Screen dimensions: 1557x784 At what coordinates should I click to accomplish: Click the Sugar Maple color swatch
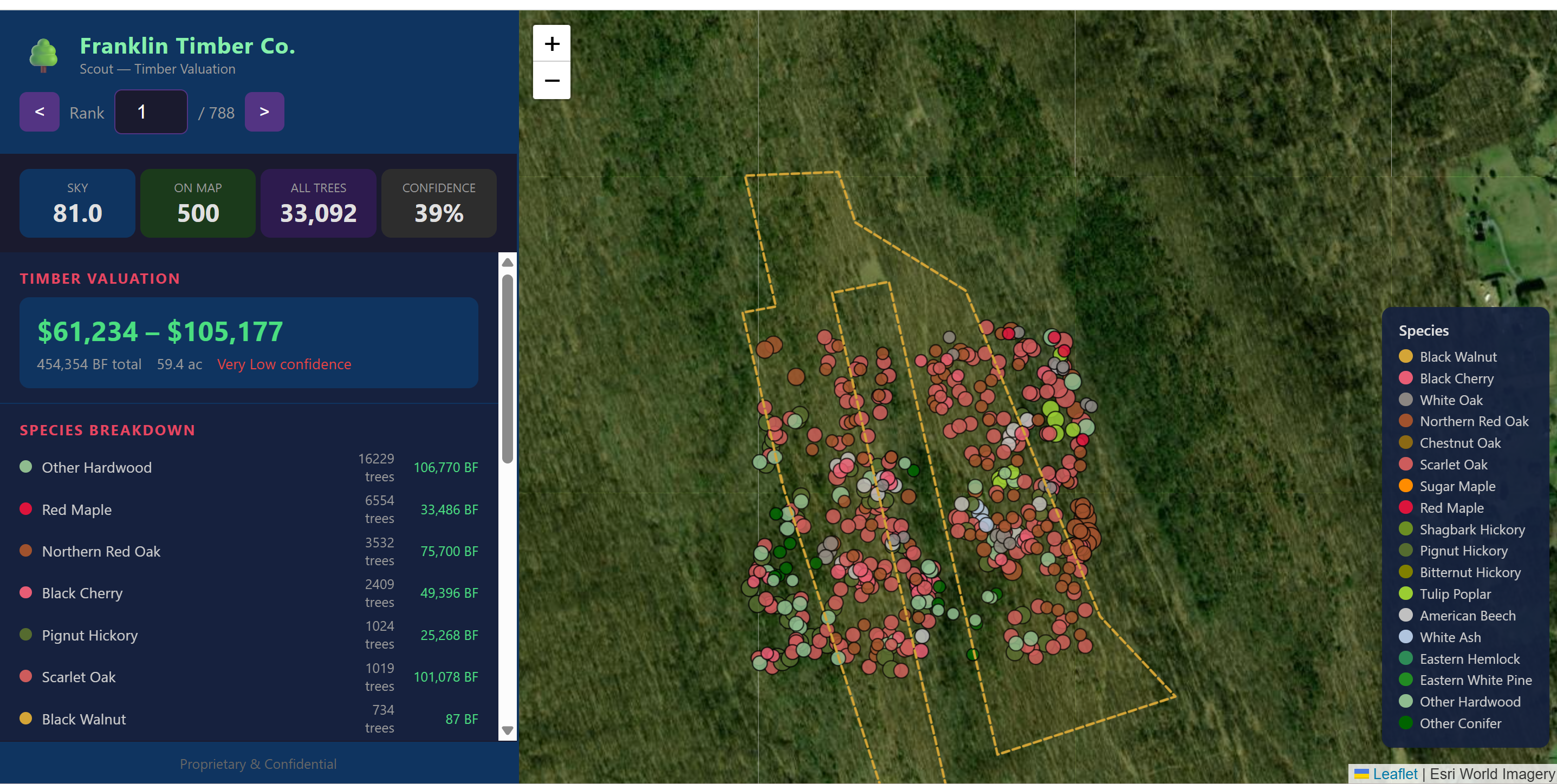[1406, 486]
